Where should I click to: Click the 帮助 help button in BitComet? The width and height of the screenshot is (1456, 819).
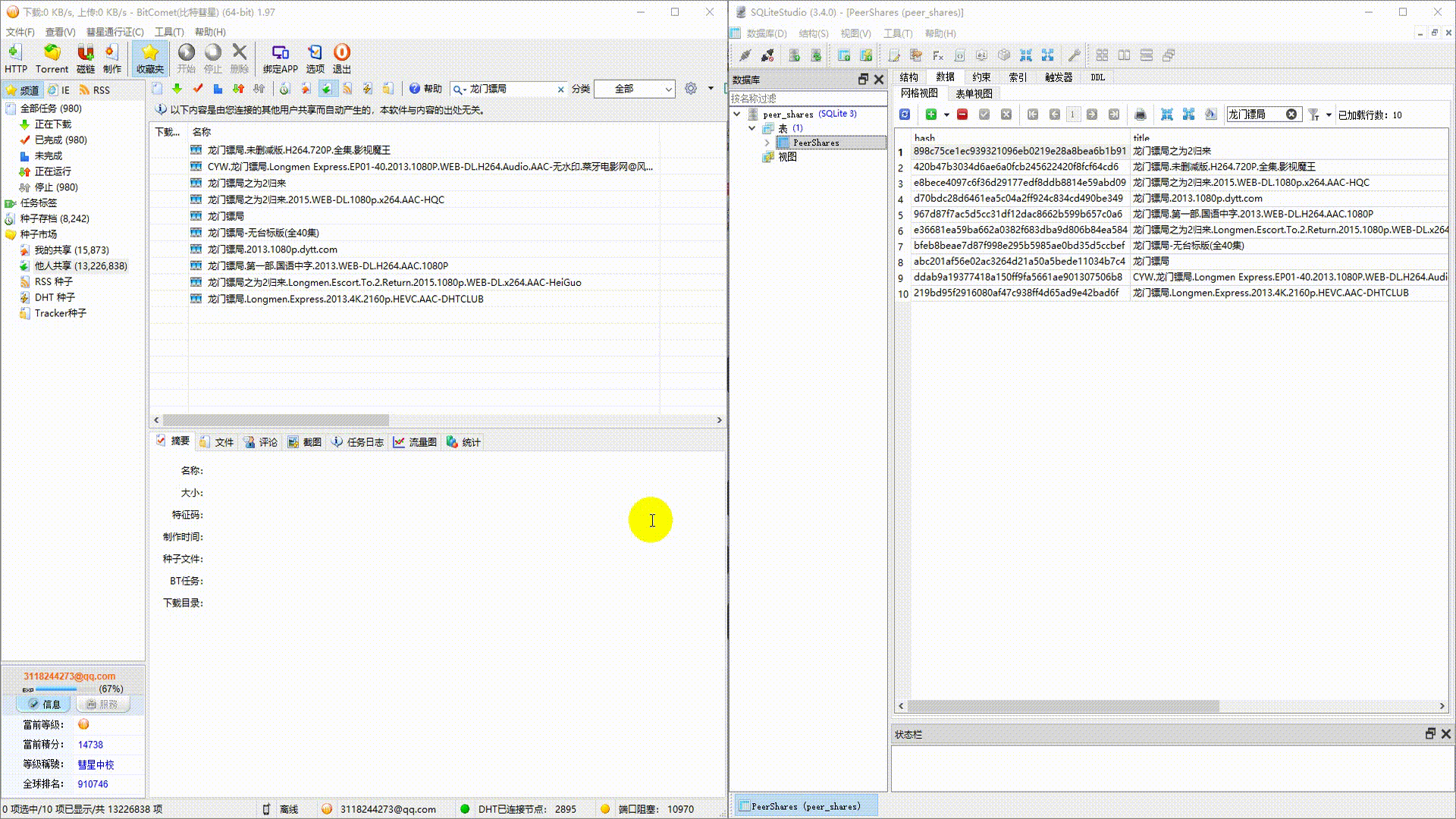point(425,89)
